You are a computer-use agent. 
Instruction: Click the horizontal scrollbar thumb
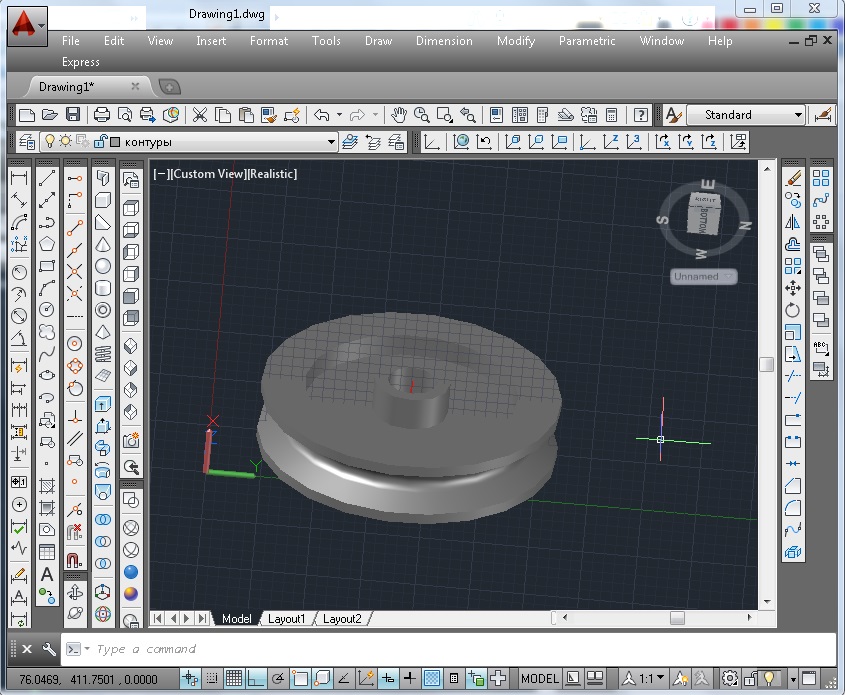pyautogui.click(x=677, y=617)
